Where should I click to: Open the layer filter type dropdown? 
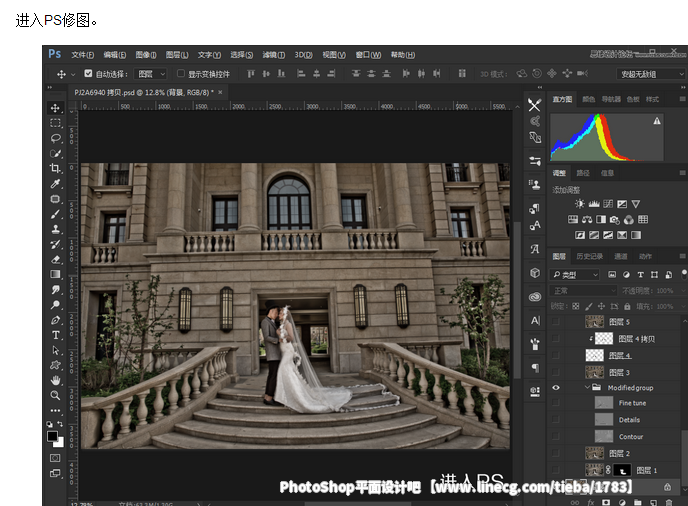coord(574,275)
